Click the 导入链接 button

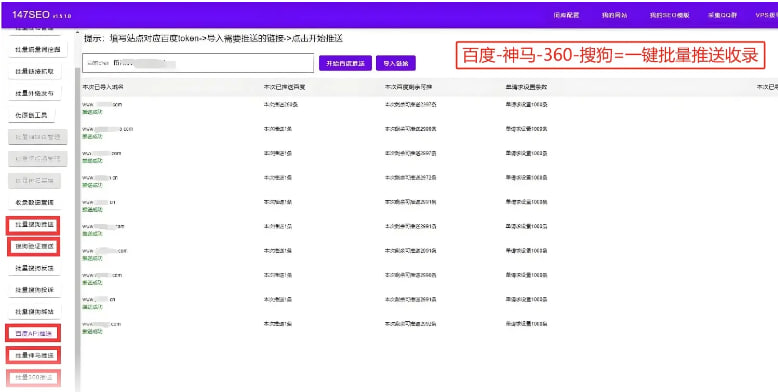[396, 64]
